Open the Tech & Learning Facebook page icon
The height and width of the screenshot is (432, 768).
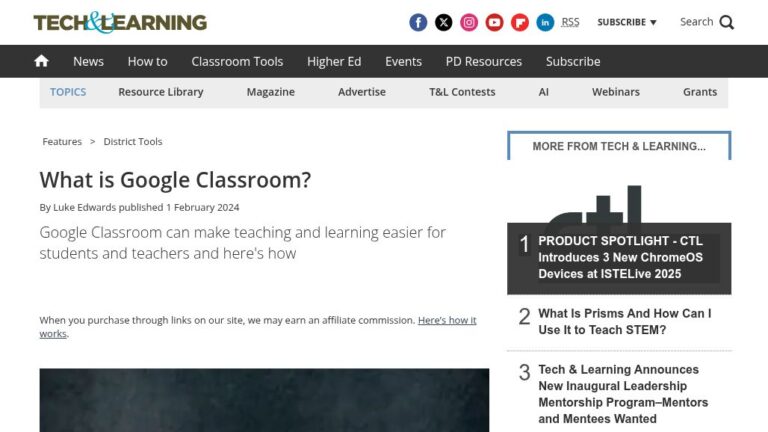point(418,23)
